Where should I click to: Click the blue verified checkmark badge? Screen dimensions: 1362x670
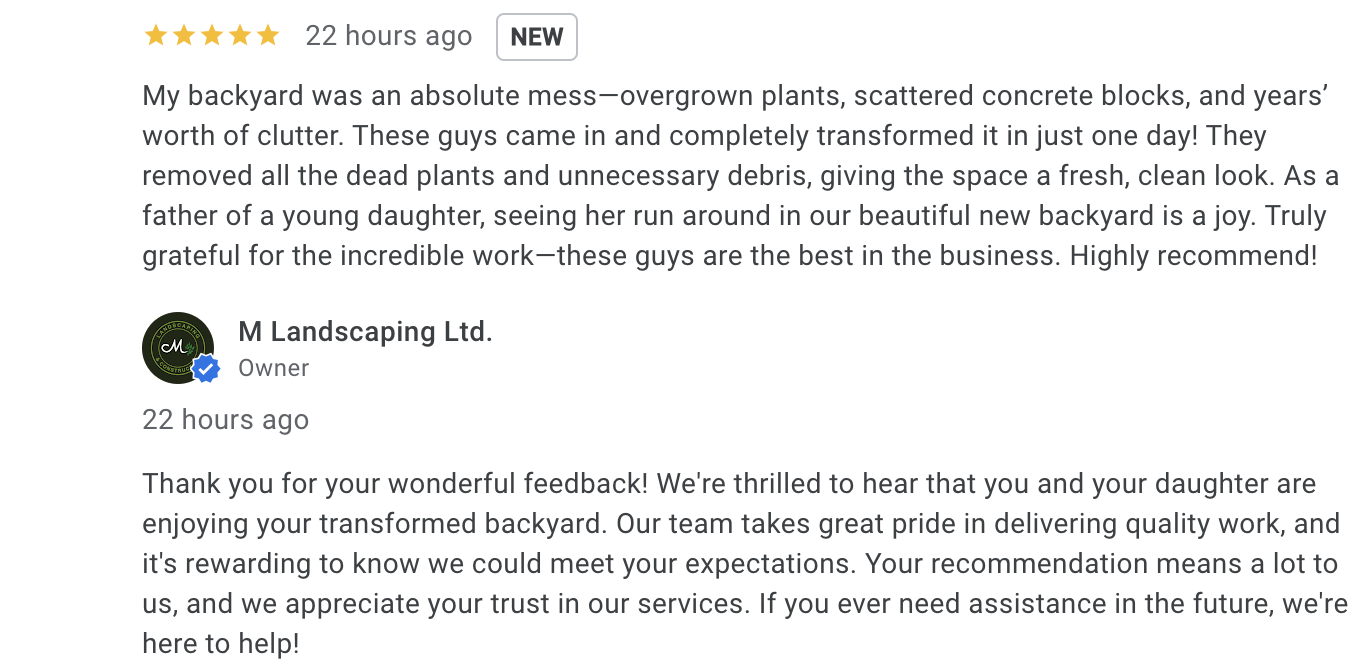pos(206,369)
